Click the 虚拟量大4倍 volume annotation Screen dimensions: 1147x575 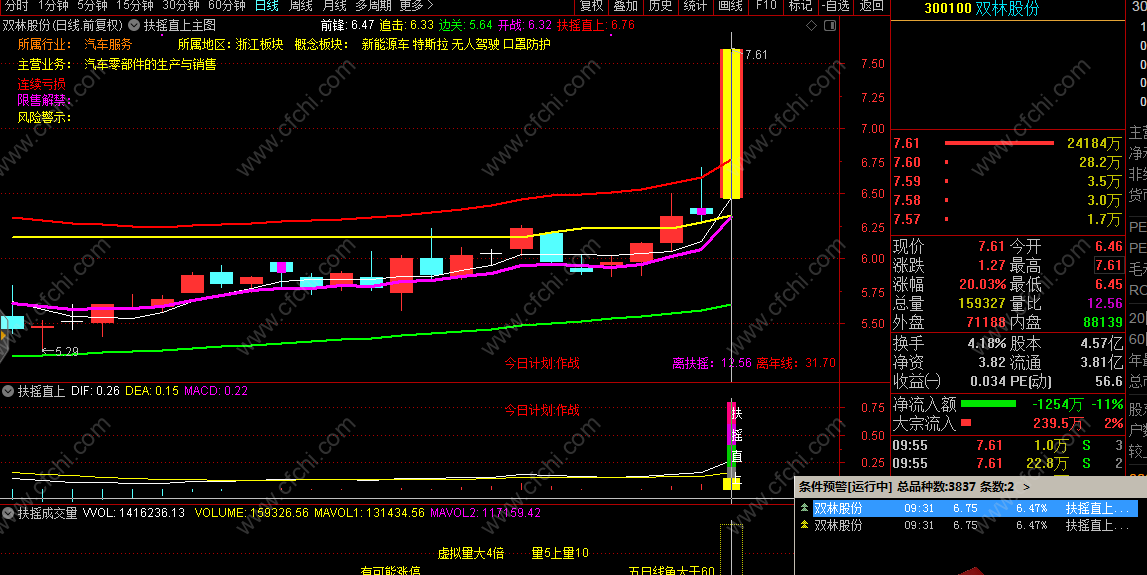(471, 553)
